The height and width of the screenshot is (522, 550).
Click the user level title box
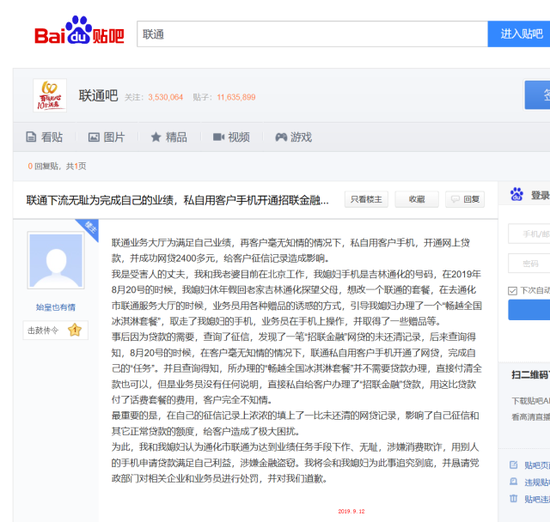point(55,330)
